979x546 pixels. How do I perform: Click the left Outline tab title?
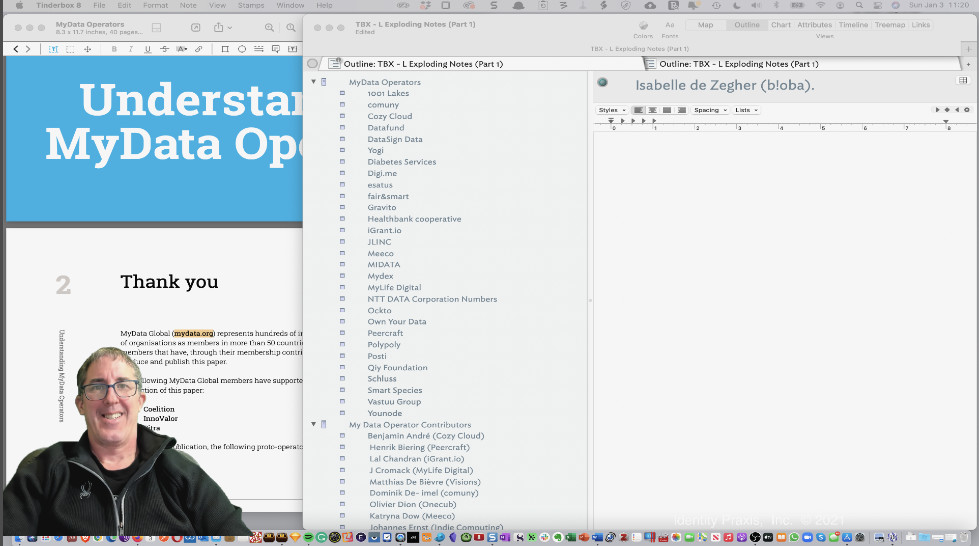(423, 64)
